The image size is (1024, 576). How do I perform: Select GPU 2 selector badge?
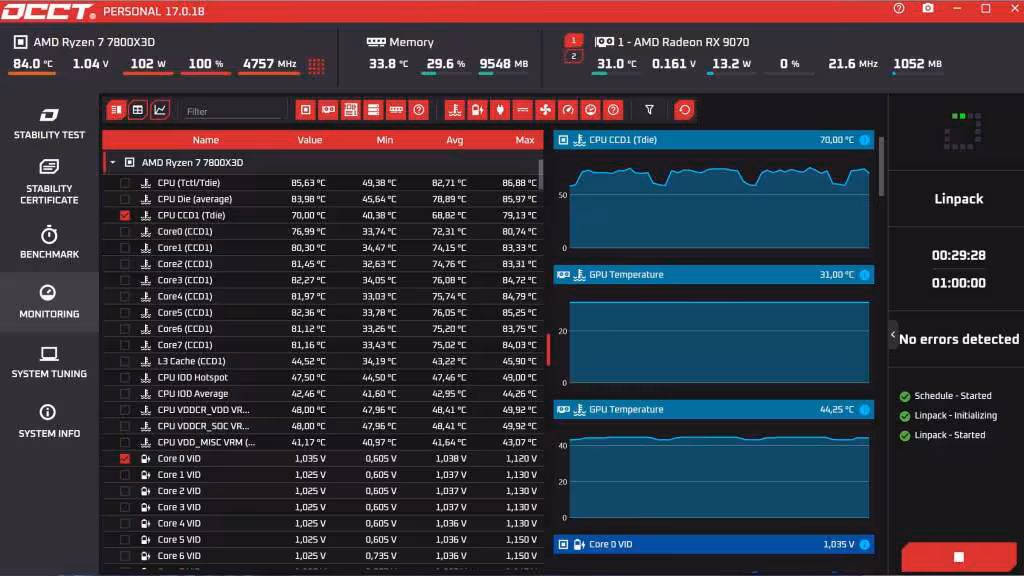click(573, 57)
